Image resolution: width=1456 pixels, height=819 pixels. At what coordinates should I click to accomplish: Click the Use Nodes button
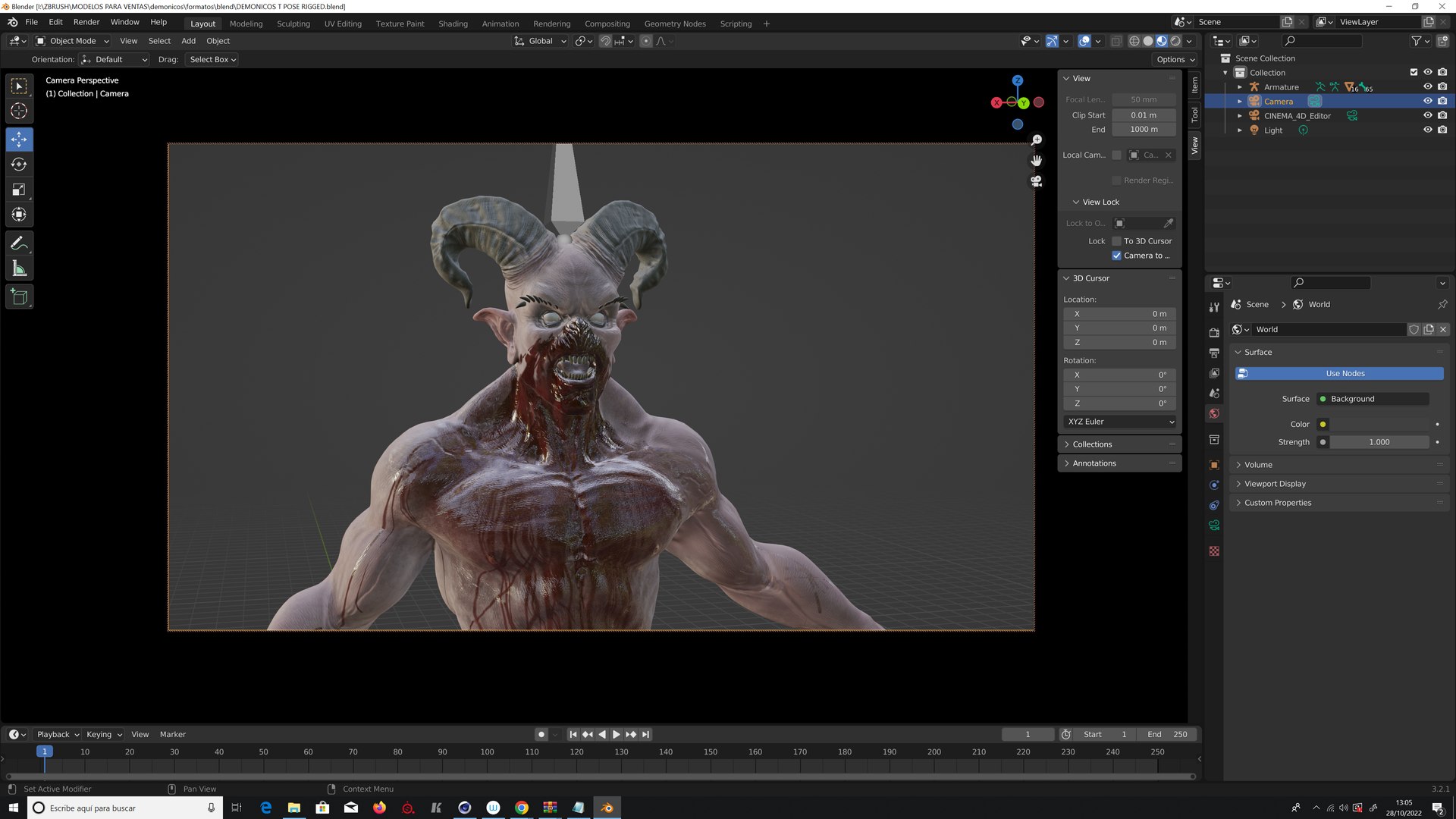pos(1338,374)
